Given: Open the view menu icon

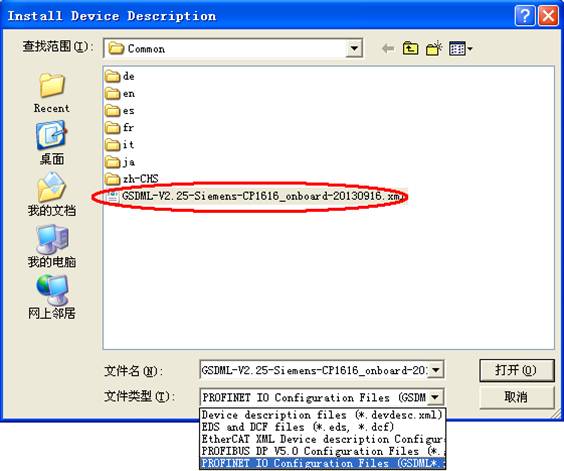Looking at the screenshot, I should tap(460, 48).
